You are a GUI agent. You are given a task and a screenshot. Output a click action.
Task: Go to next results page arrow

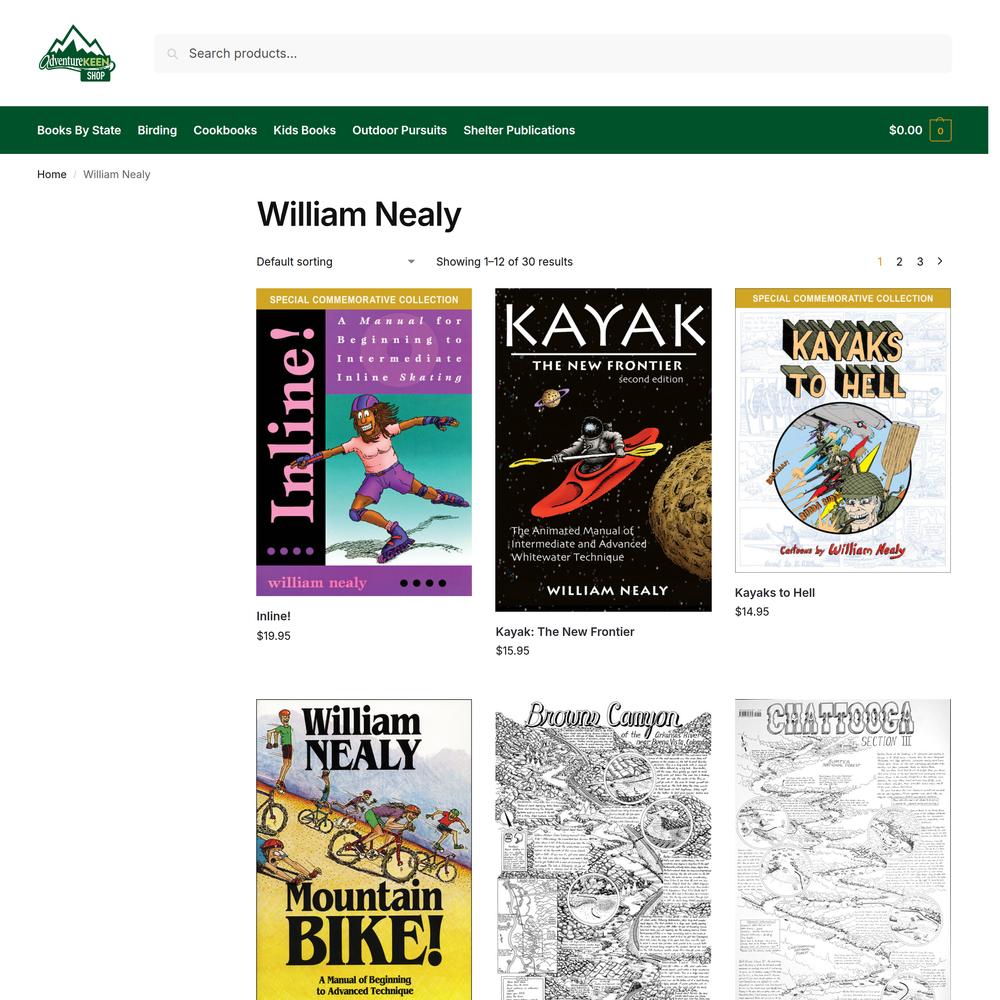pos(939,261)
